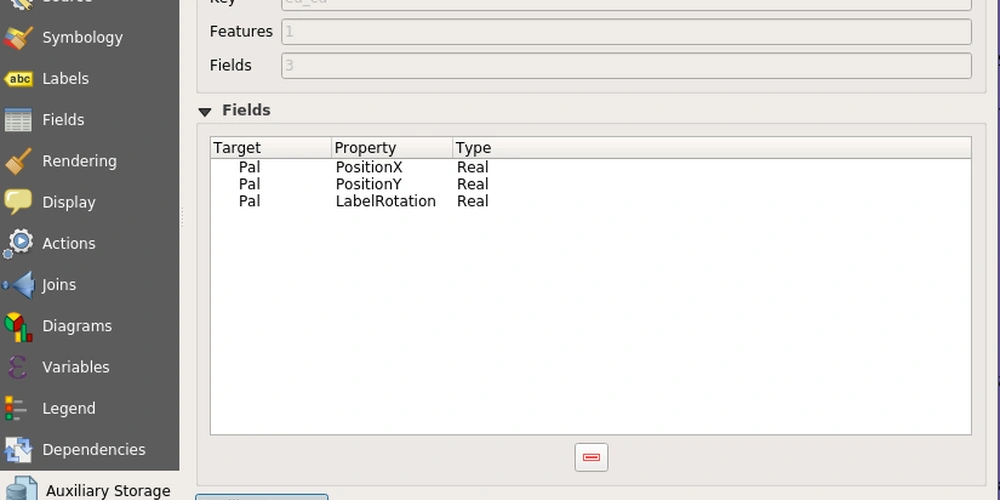Open the Dependencies arrows icon
The height and width of the screenshot is (500, 1000).
point(18,450)
